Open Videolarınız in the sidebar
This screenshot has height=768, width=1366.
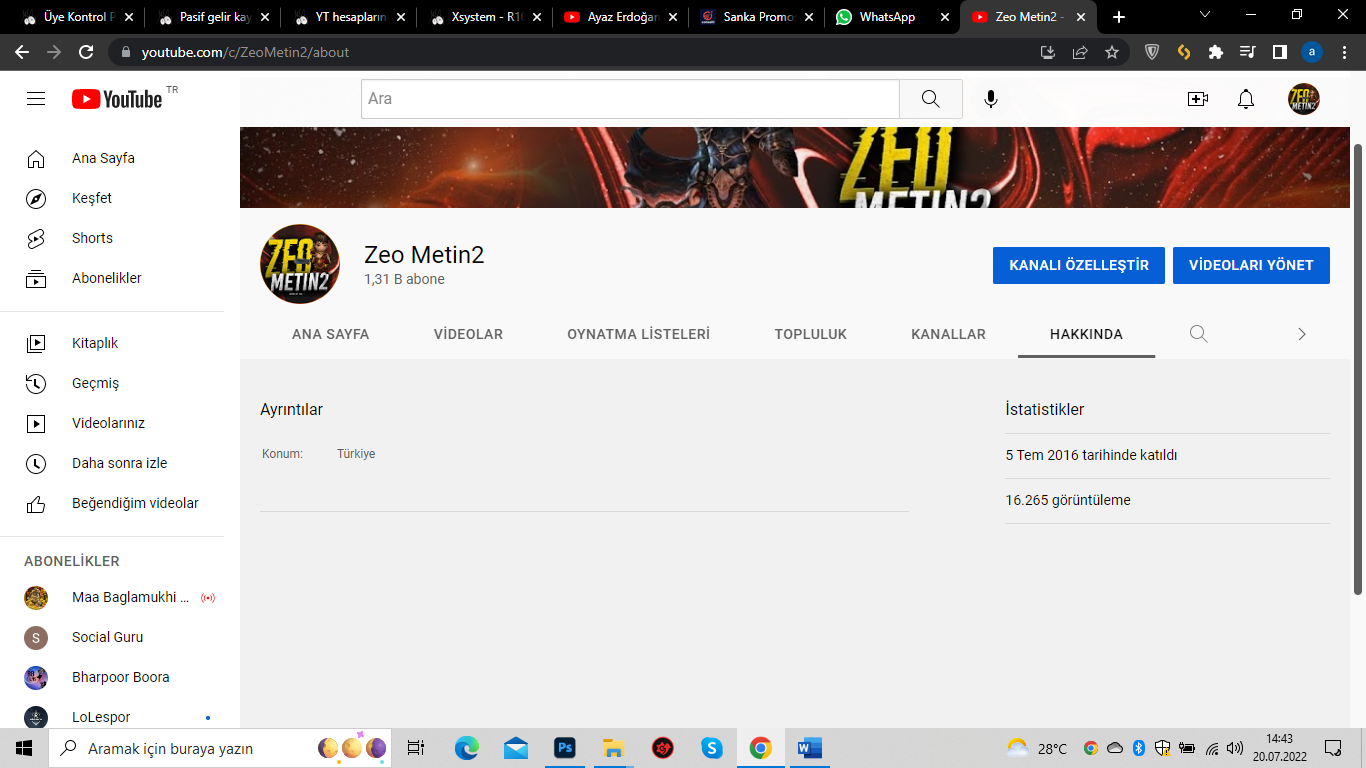coord(120,423)
